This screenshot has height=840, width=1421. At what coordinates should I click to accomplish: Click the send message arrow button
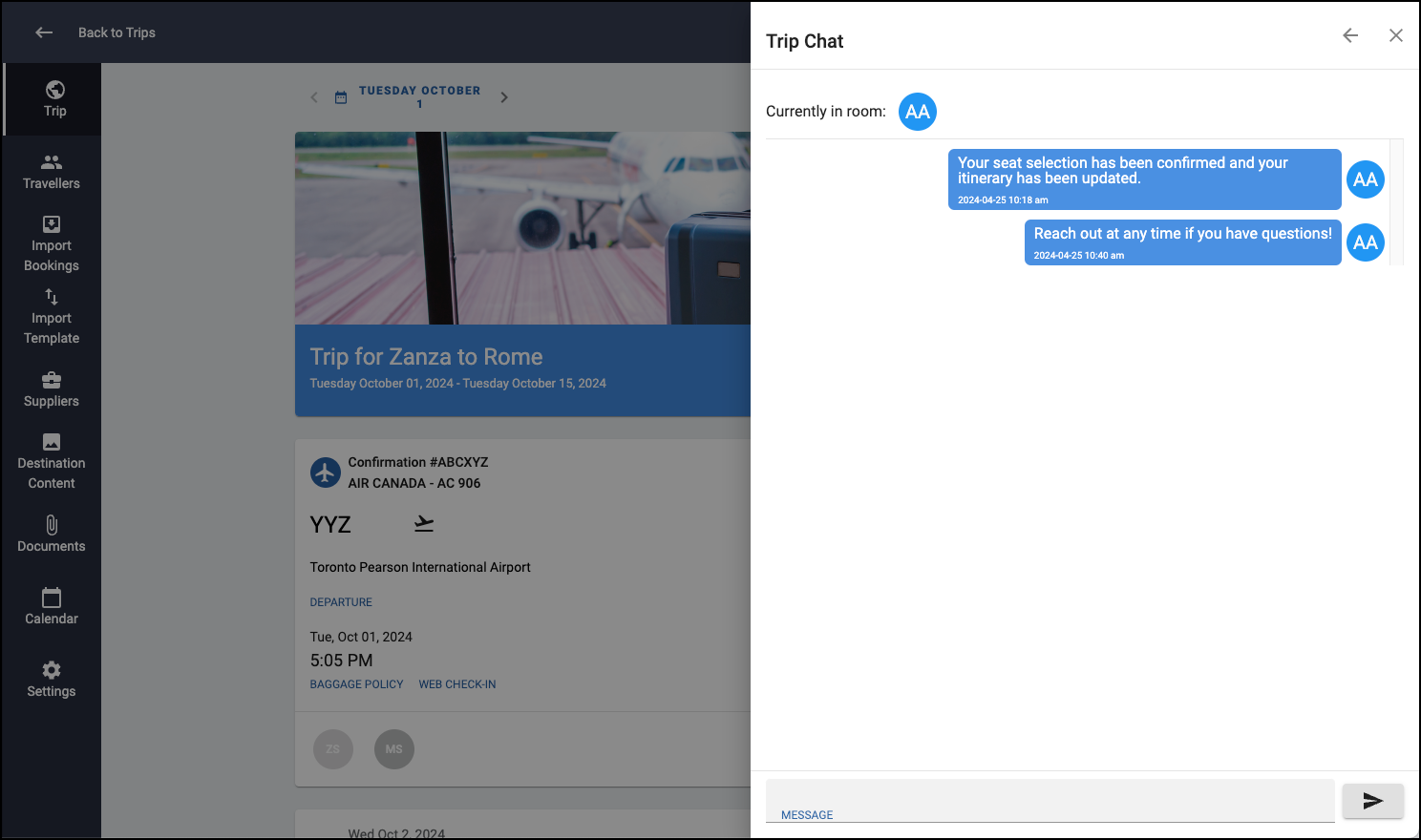1373,801
